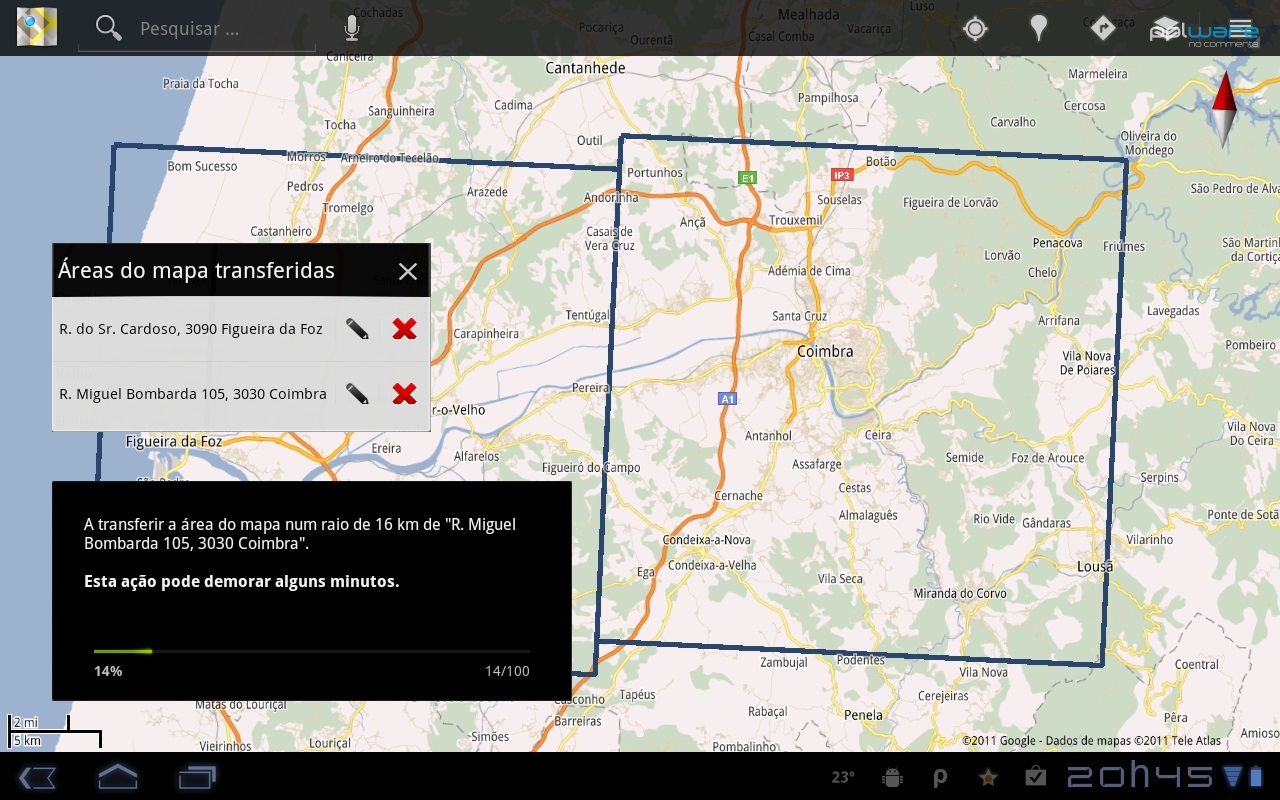Edit the Figueira da Foz area entry

pos(357,328)
